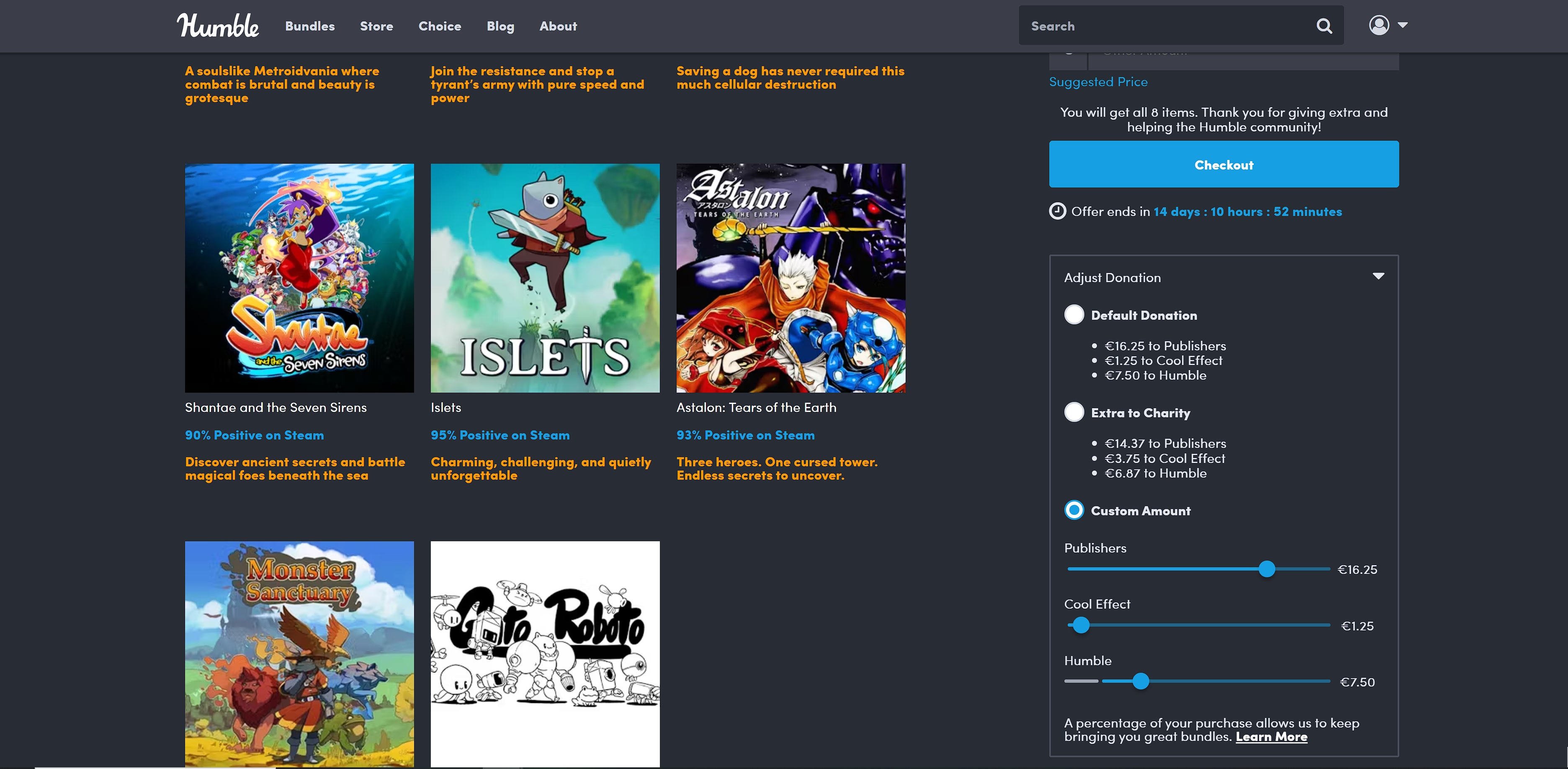Screen dimensions: 1568x769
Task: Collapse the Adjust Donation panel arrow
Action: 1378,276
